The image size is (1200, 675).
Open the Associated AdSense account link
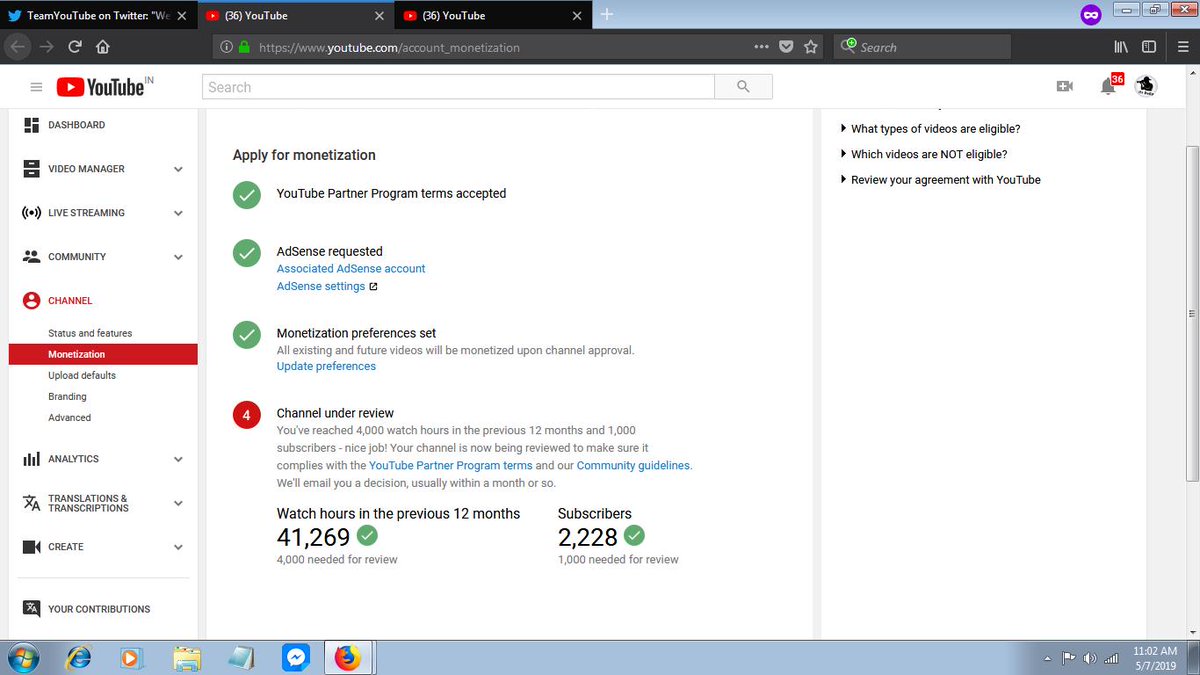pyautogui.click(x=351, y=269)
